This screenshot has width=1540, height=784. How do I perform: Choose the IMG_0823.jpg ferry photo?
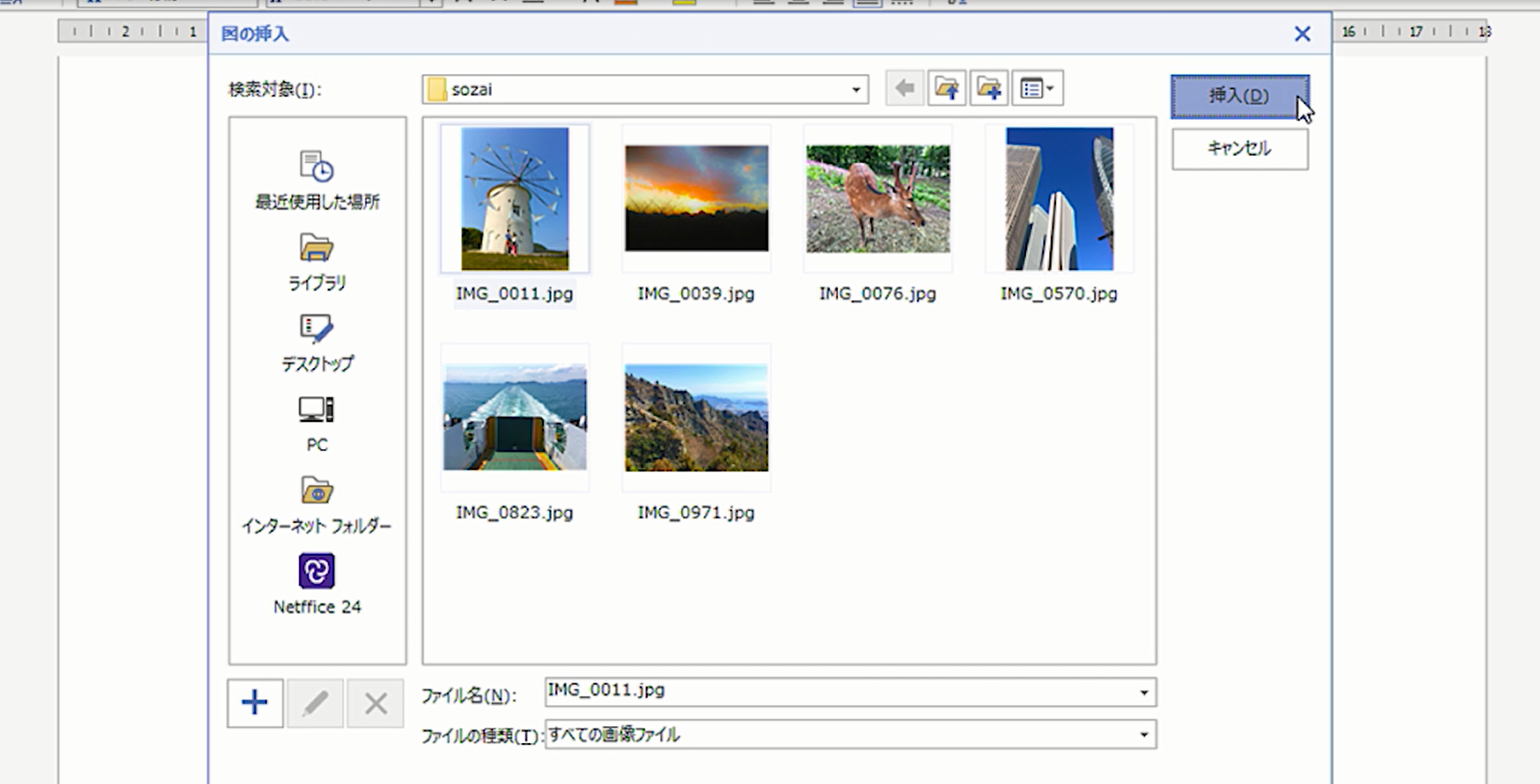click(515, 418)
